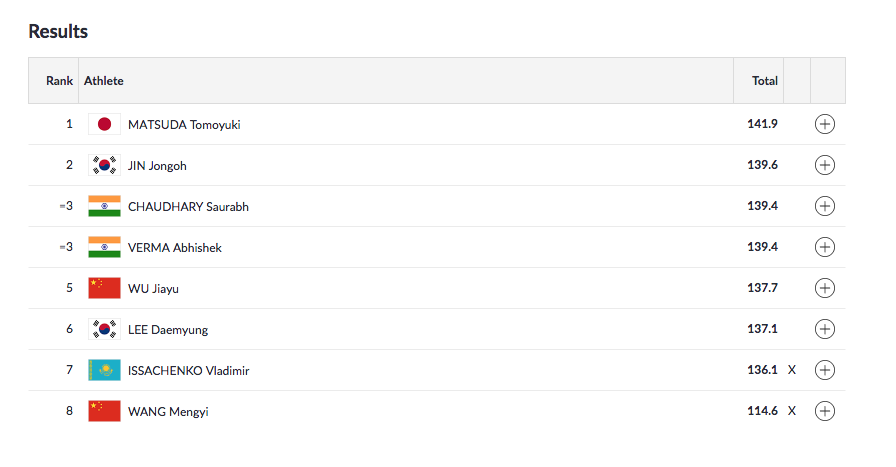Viewport: 896px width, 467px height.
Task: Click Kazakhstan flag beside ISSACHENKO
Action: (104, 370)
